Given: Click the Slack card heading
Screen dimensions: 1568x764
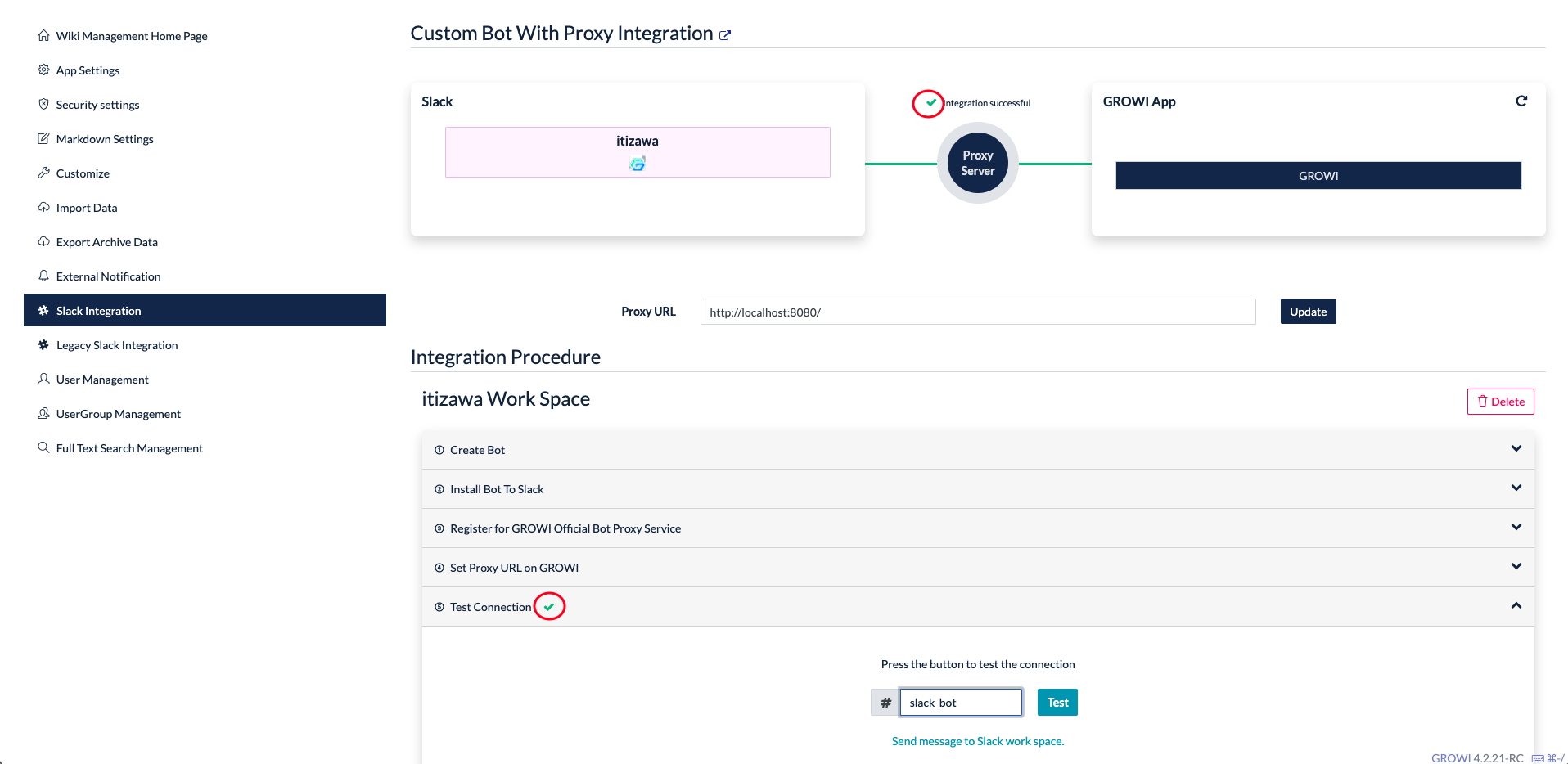Looking at the screenshot, I should pos(437,101).
